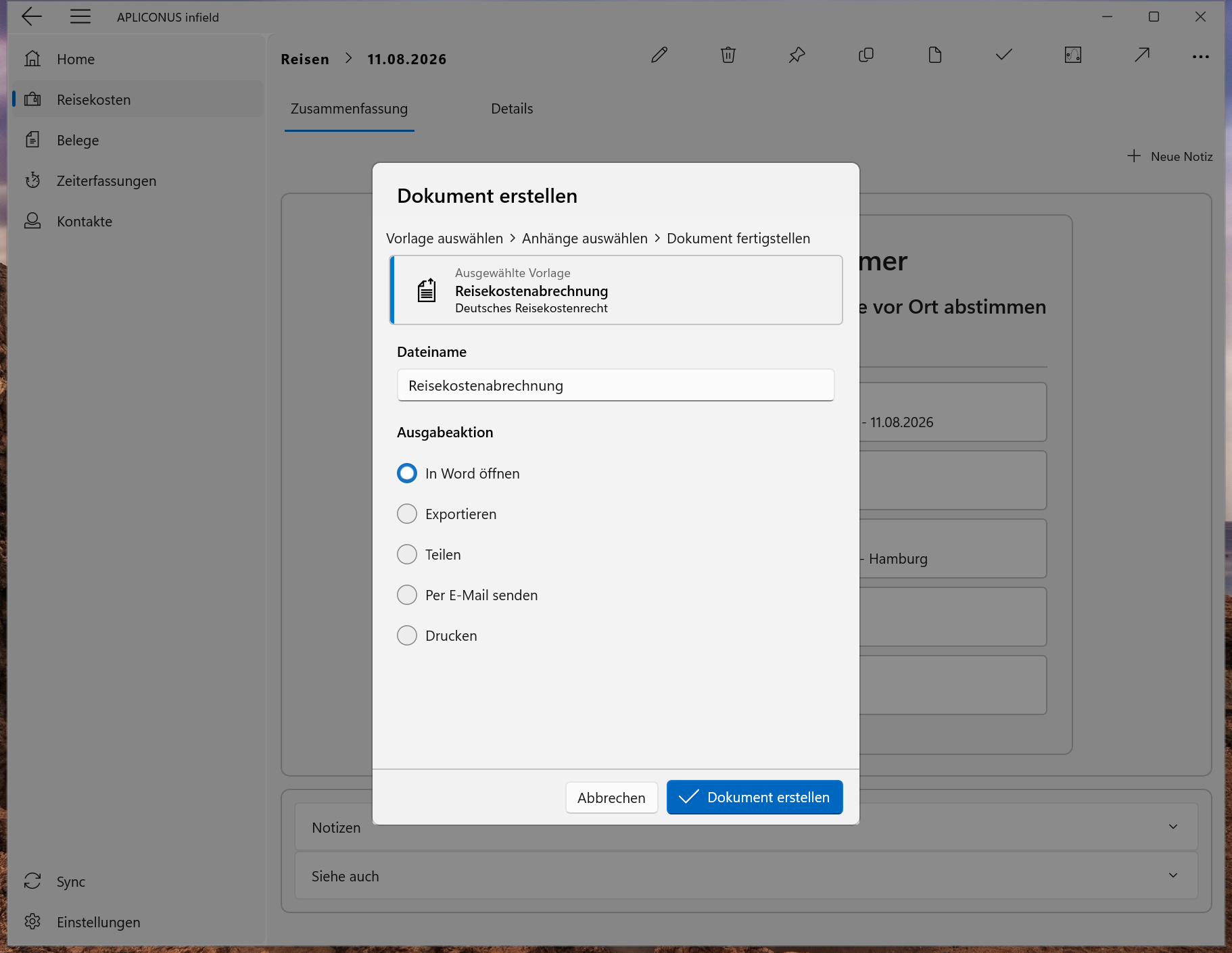1232x953 pixels.
Task: Switch to the Zusammenfassung tab
Action: pyautogui.click(x=349, y=109)
